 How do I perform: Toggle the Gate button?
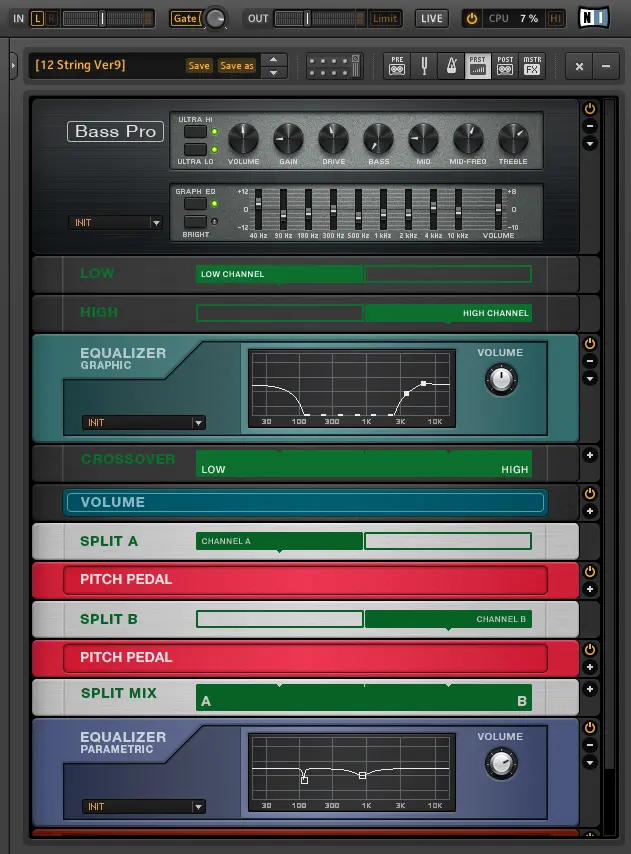tap(185, 19)
